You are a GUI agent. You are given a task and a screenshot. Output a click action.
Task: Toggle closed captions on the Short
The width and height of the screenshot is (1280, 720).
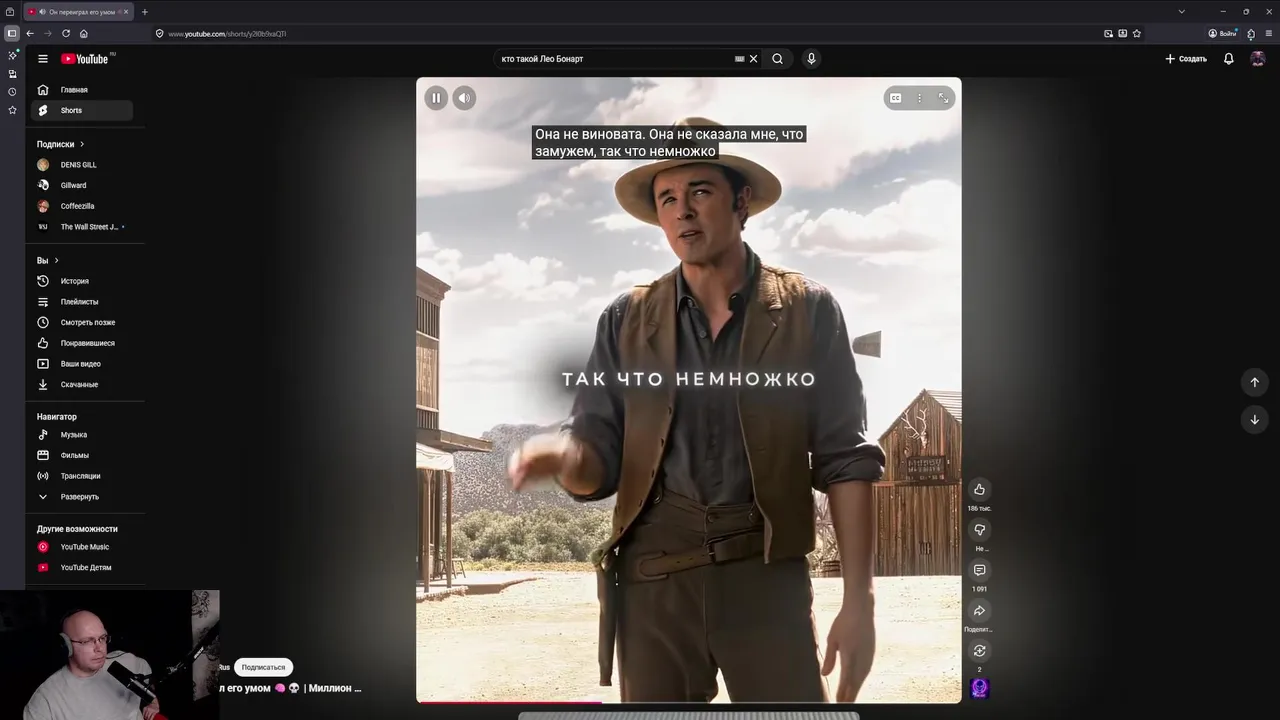click(x=896, y=98)
